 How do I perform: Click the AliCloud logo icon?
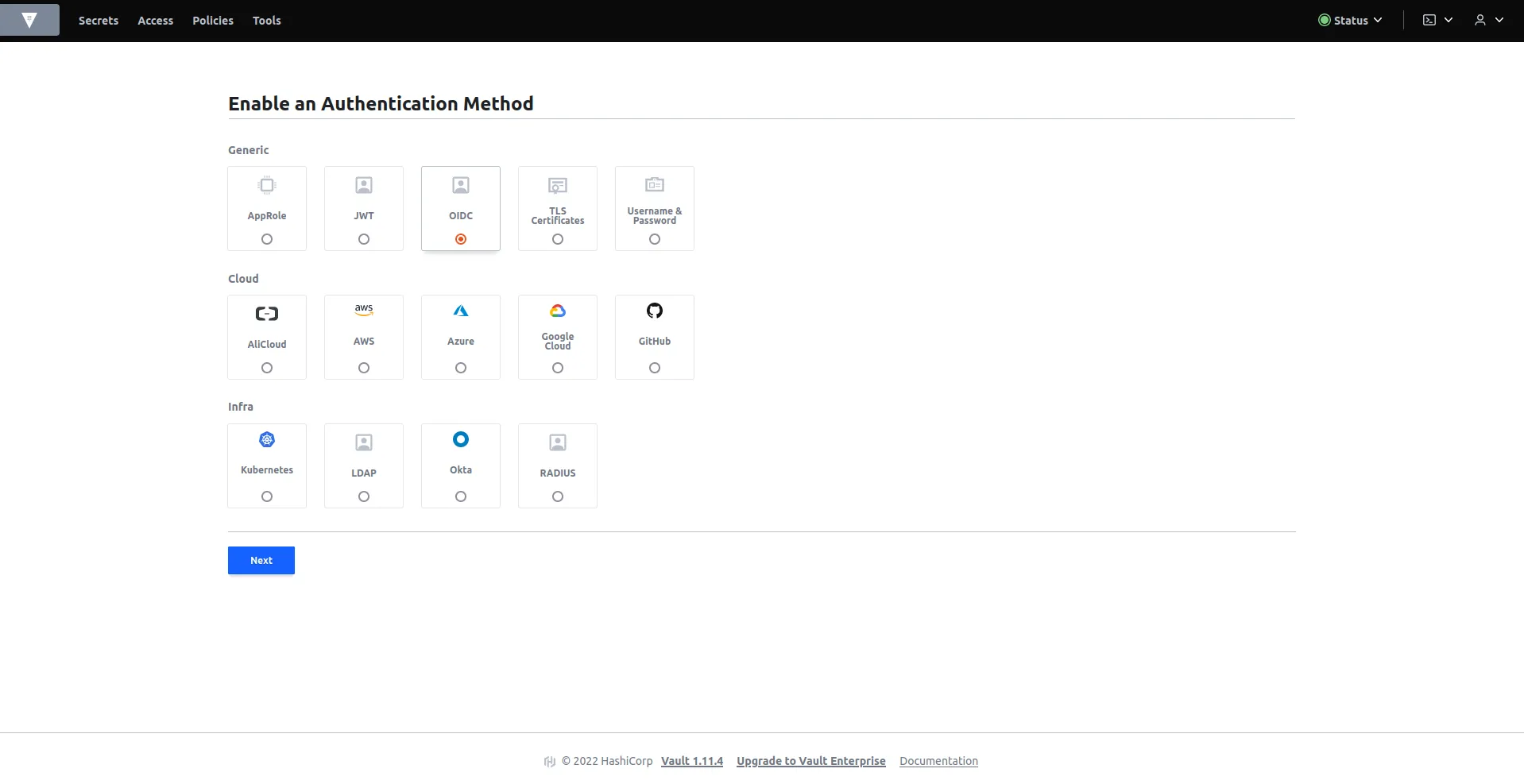coord(267,314)
